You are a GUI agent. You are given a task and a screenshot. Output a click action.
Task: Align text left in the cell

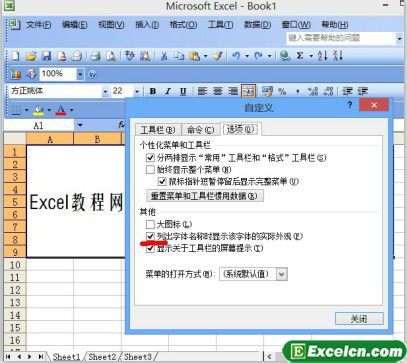202,91
